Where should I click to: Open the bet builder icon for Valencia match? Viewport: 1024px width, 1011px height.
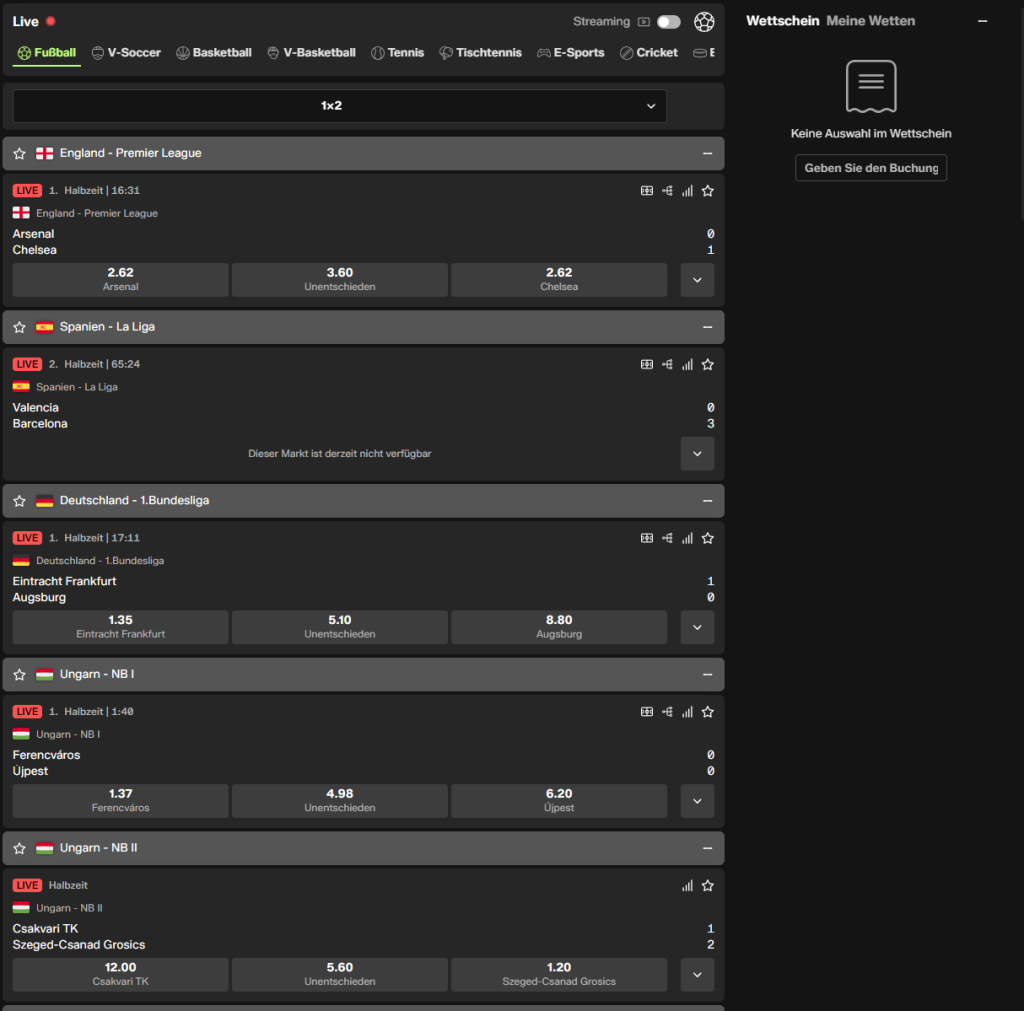tap(667, 364)
